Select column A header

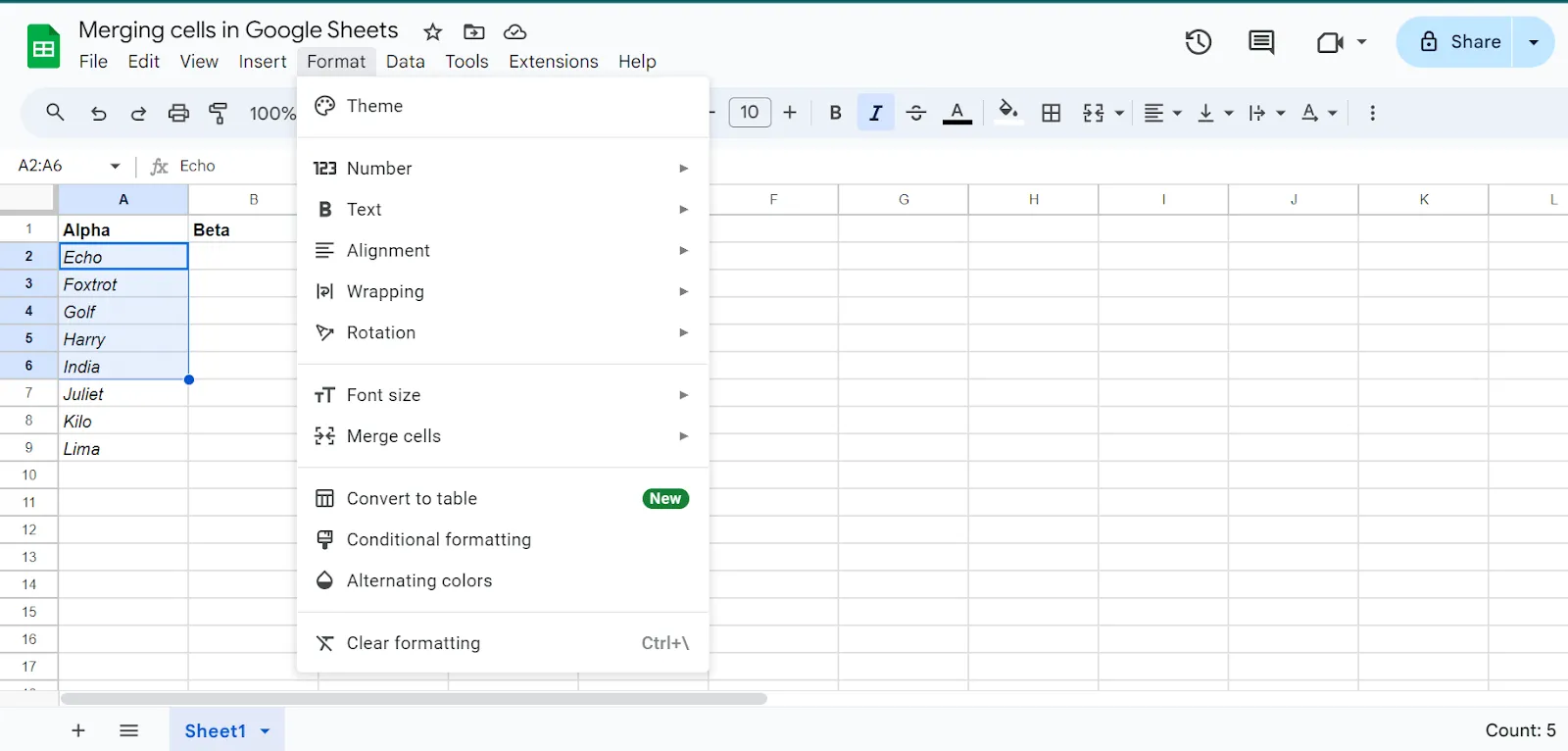tap(123, 199)
